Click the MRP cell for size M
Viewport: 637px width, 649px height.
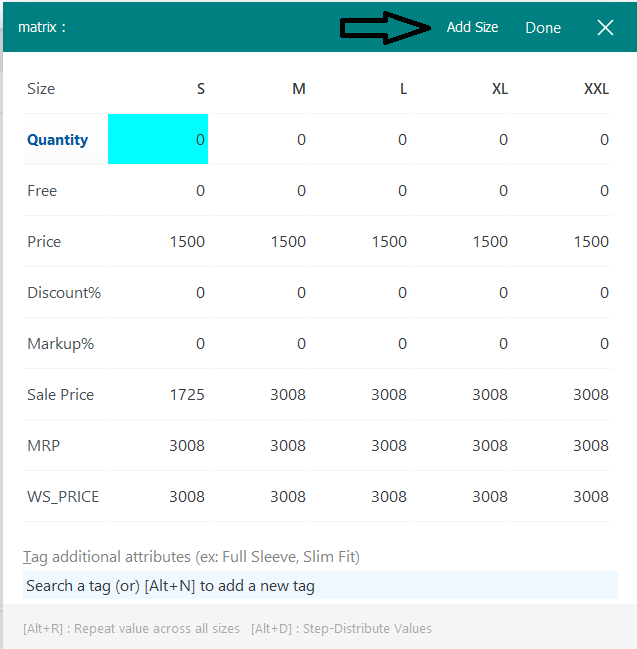(x=259, y=445)
